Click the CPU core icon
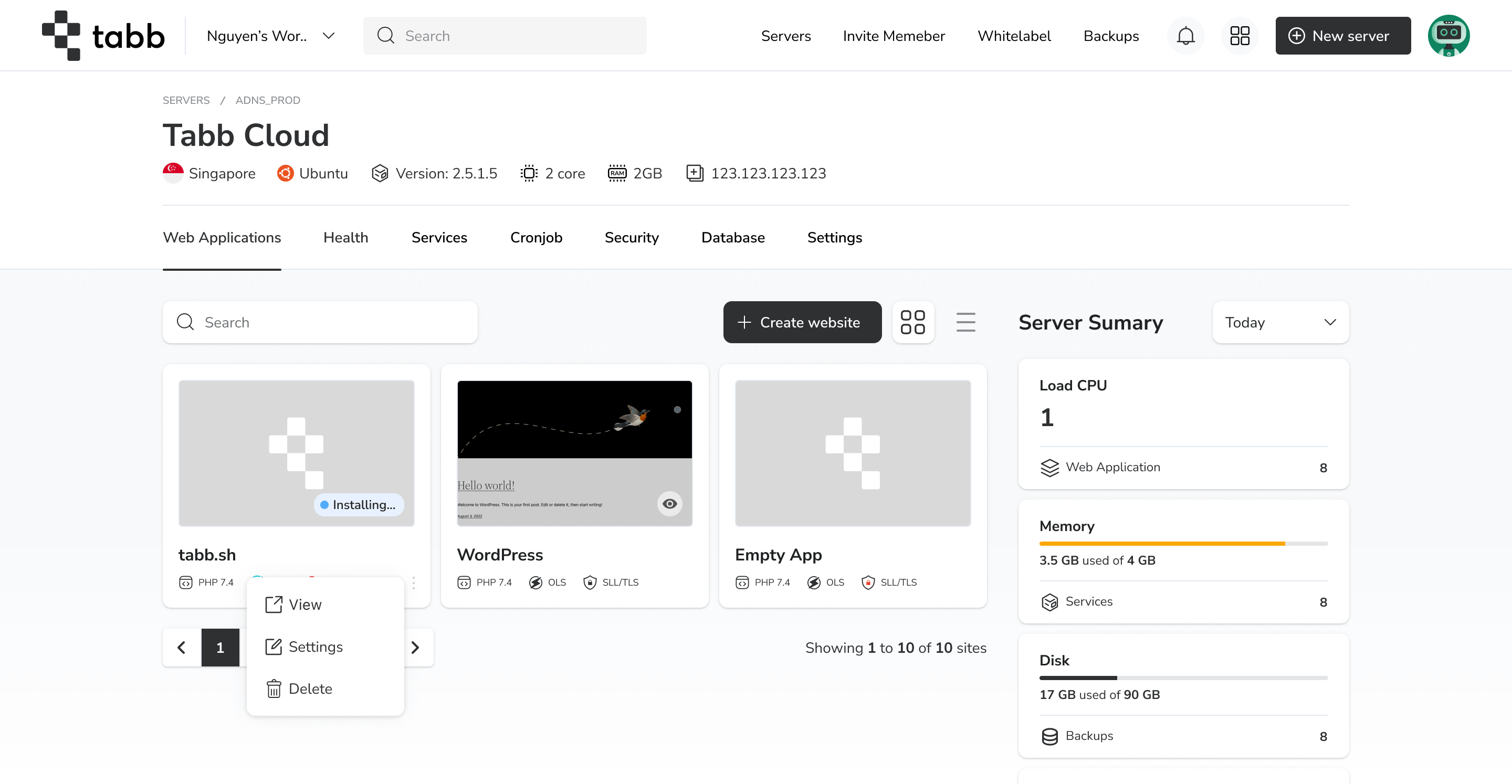 [529, 173]
